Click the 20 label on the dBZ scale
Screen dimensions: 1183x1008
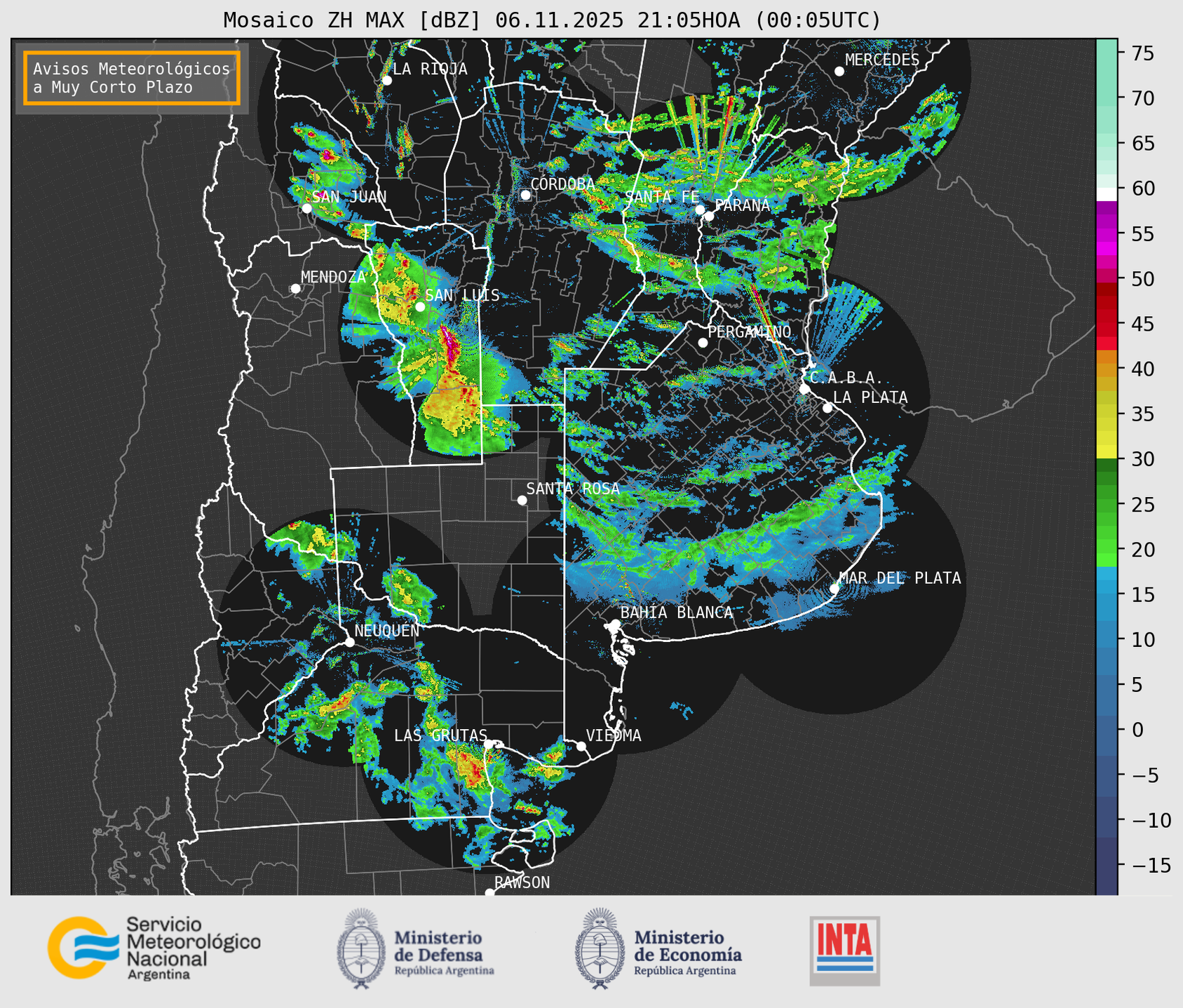[x=1142, y=550]
